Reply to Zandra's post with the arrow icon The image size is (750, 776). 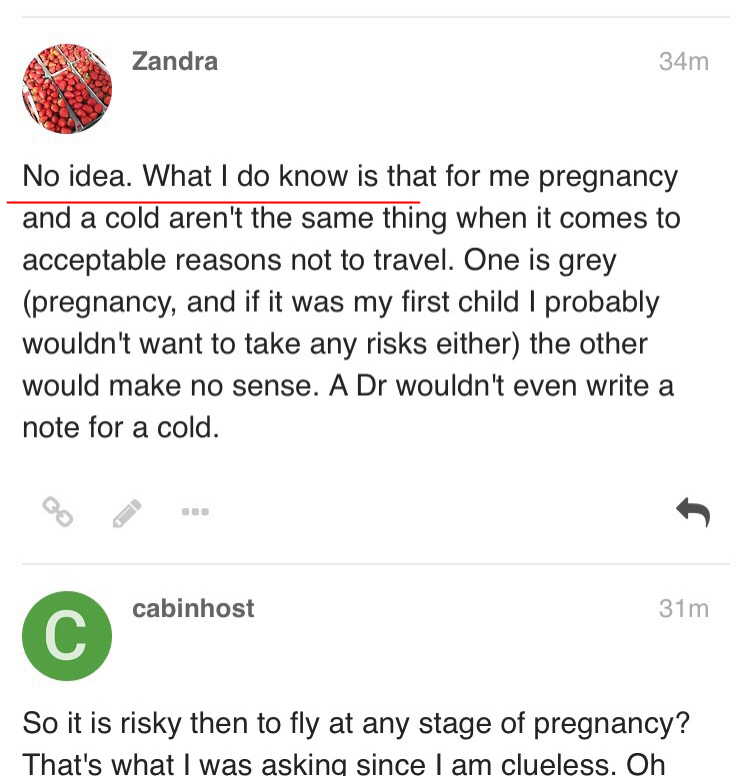pos(692,512)
